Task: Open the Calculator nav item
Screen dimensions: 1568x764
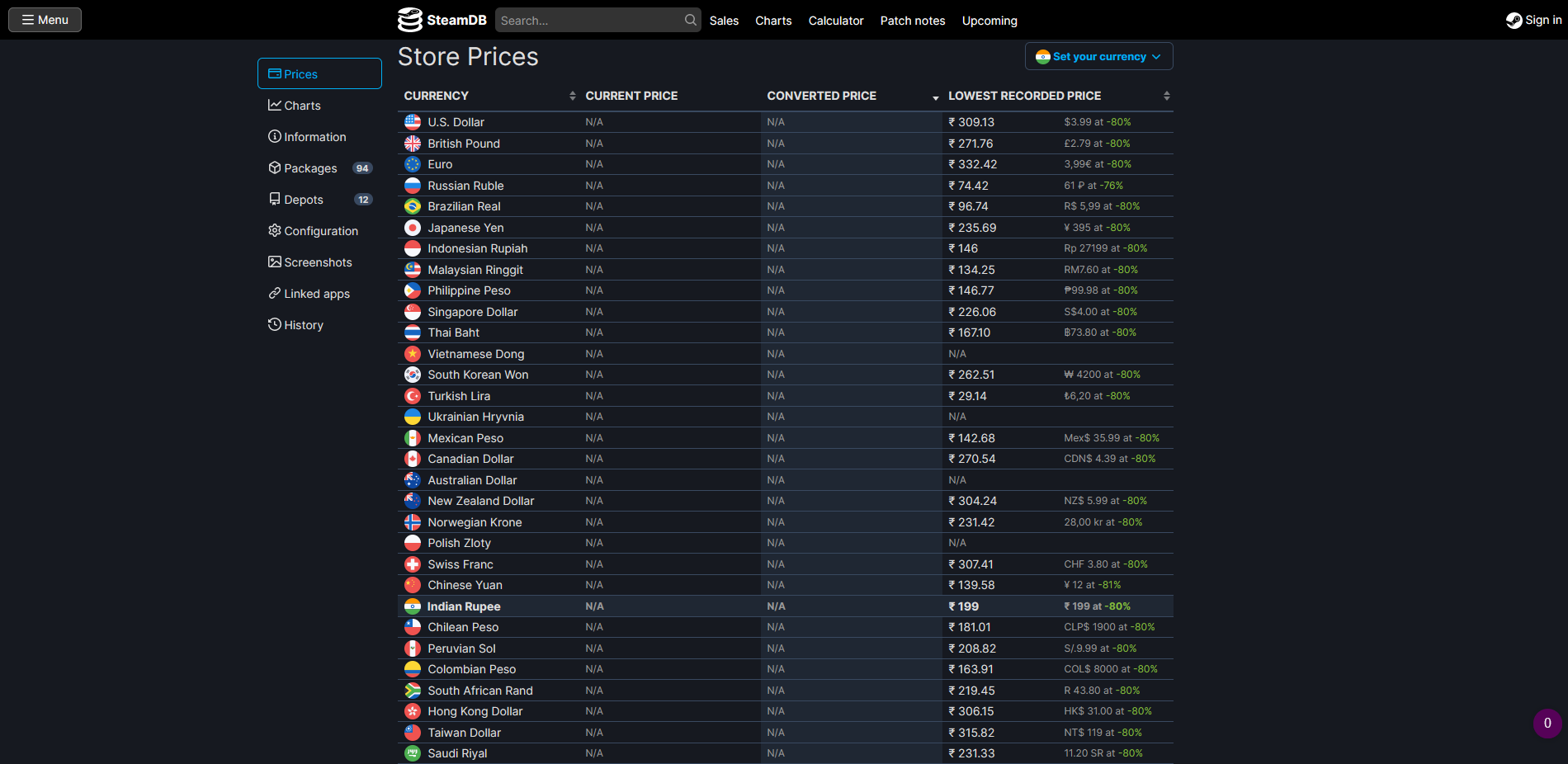Action: click(835, 21)
